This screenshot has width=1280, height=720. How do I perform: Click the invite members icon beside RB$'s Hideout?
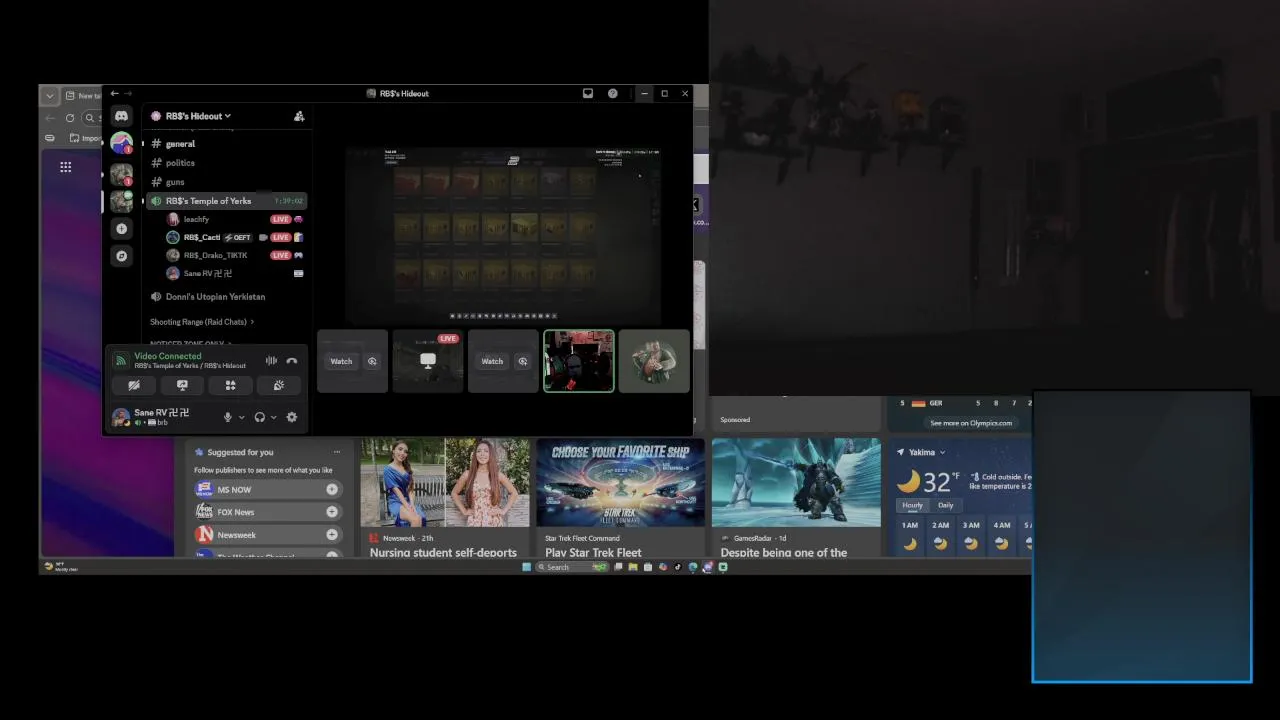coord(299,116)
